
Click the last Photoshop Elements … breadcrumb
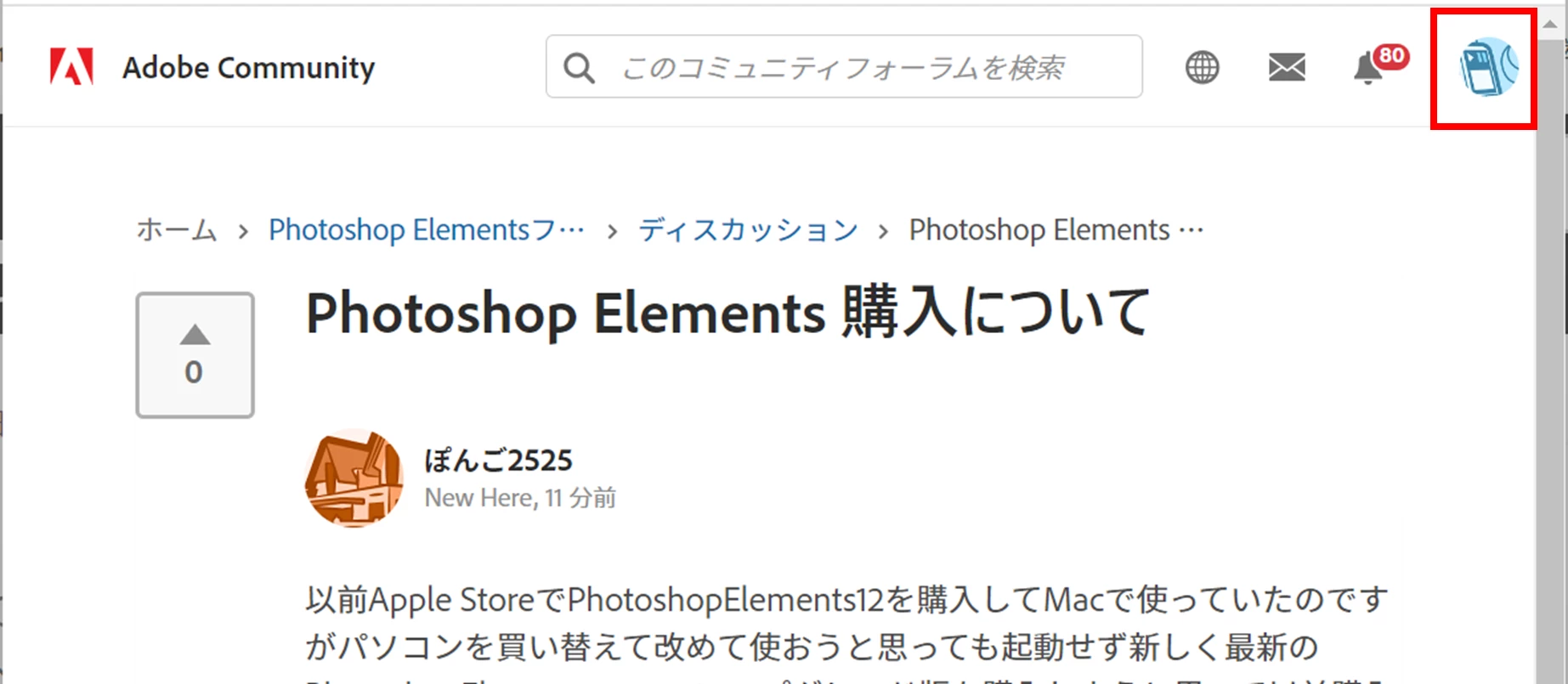coord(1056,230)
